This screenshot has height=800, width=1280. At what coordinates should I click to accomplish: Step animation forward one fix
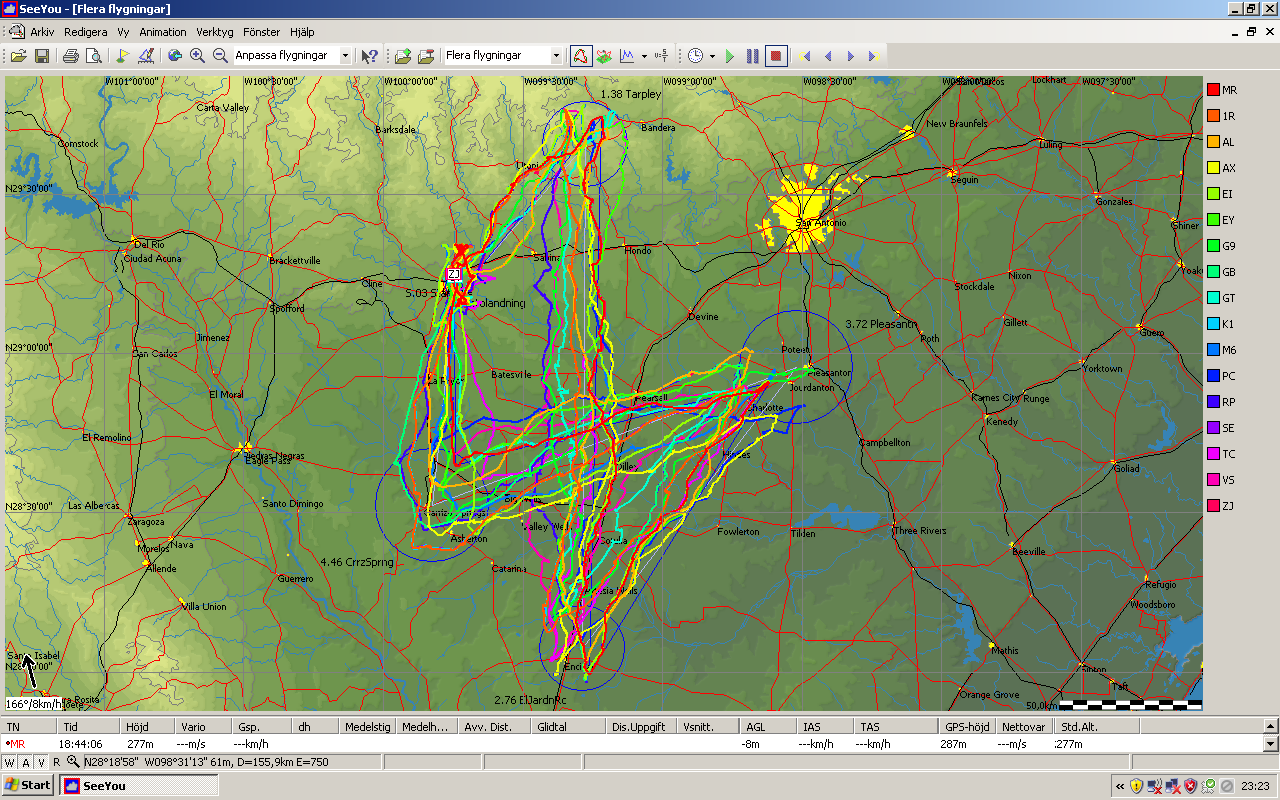pyautogui.click(x=850, y=56)
